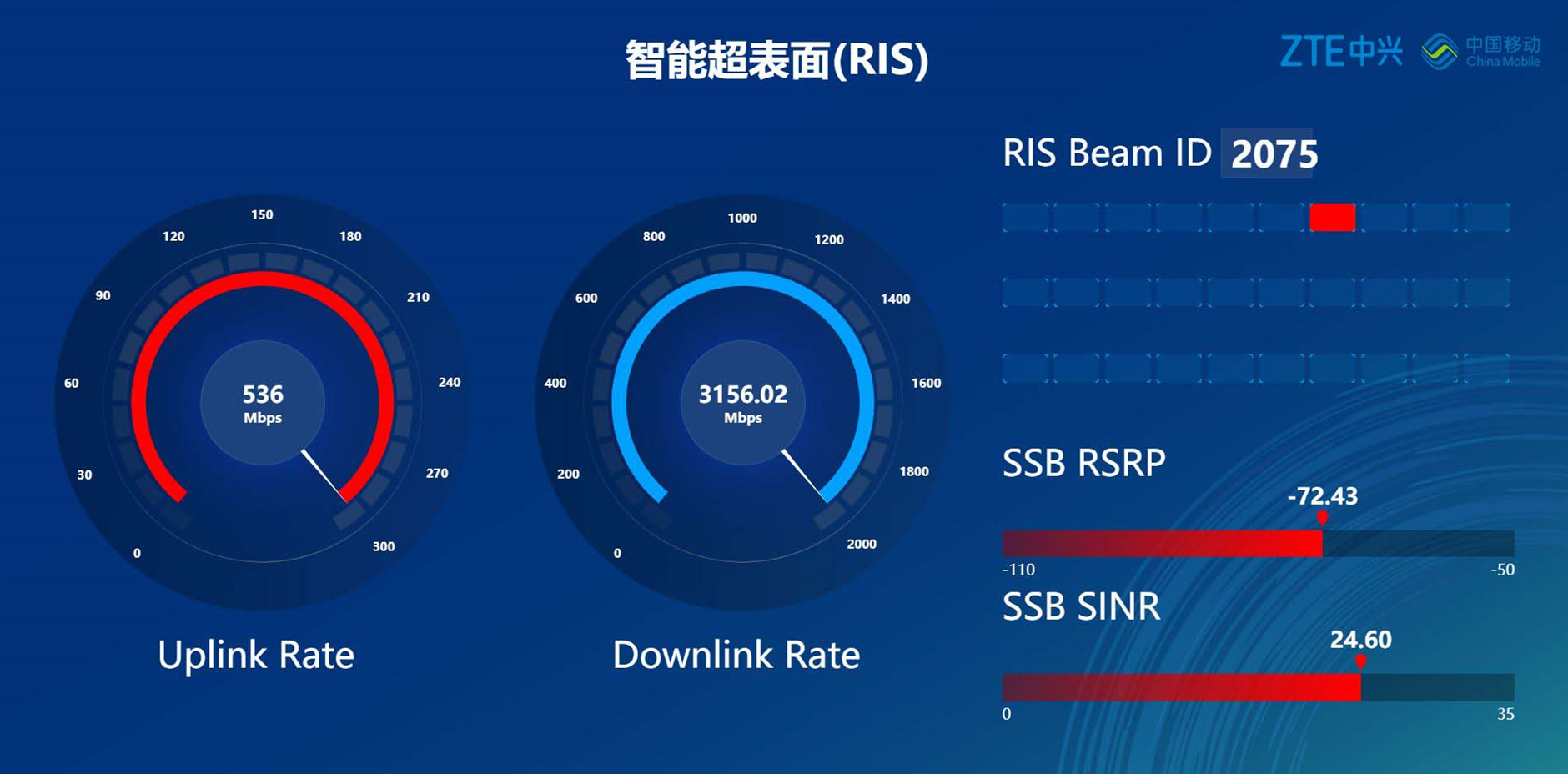Click the red marker above SSB SINR bar
The height and width of the screenshot is (774, 1568).
tap(1361, 661)
